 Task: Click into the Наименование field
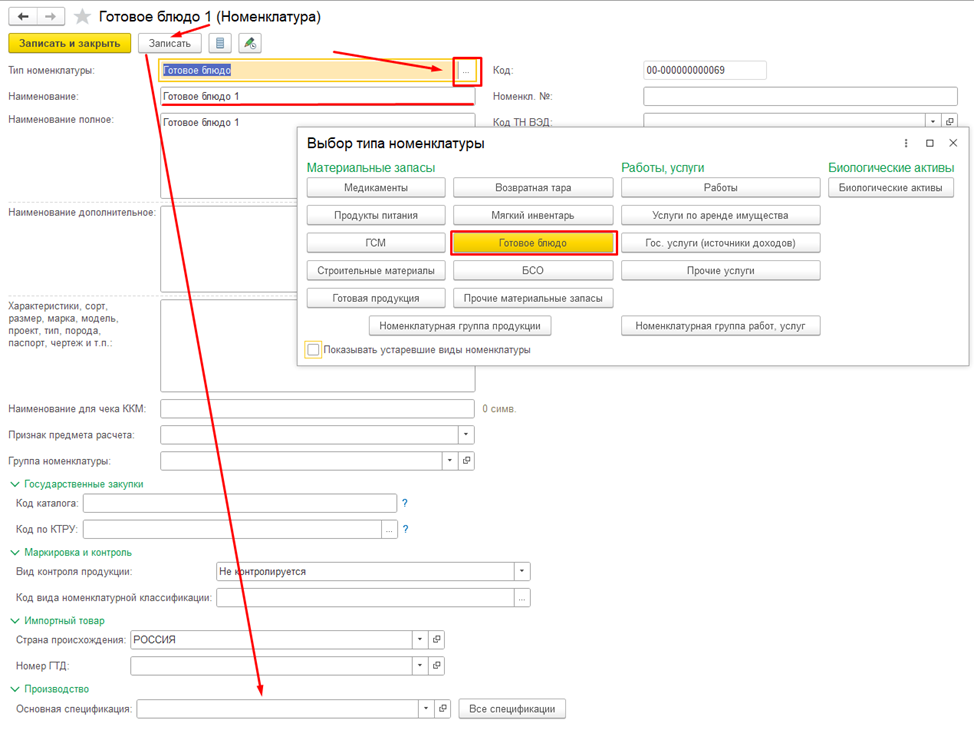tap(317, 96)
